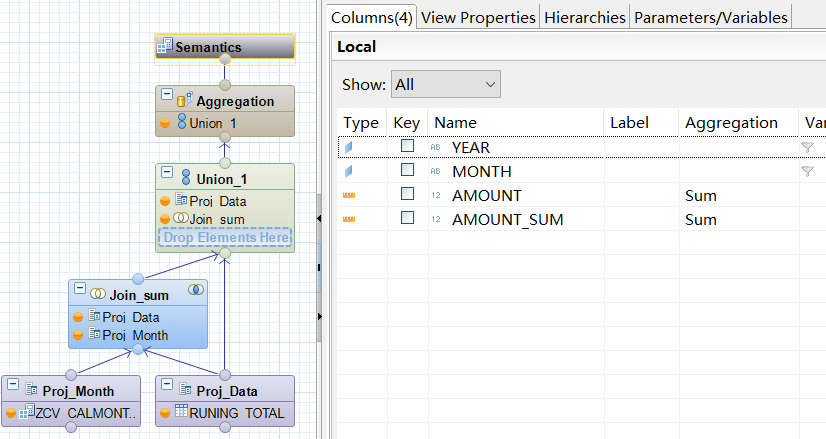The image size is (826, 439).
Task: Check the Key checkbox for MONTH
Action: tap(407, 171)
